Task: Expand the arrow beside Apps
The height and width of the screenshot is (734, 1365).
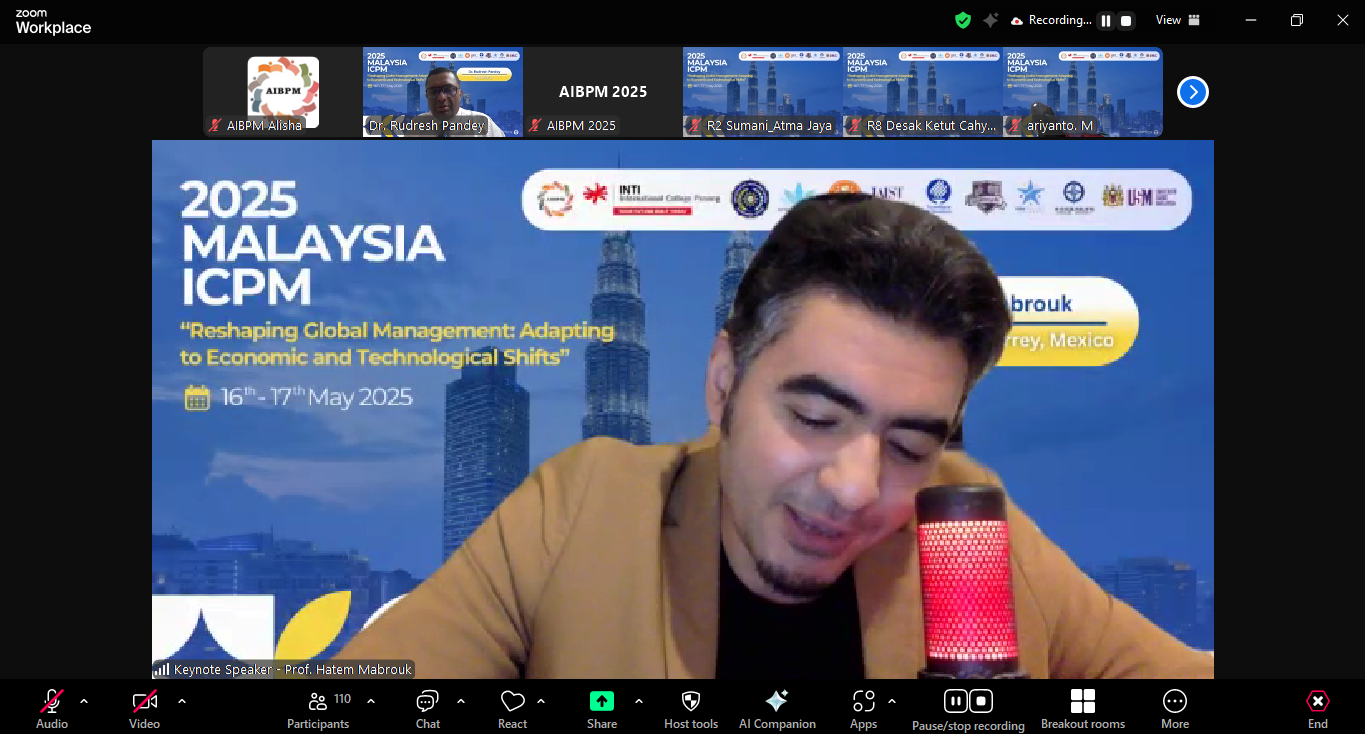Action: tap(892, 701)
